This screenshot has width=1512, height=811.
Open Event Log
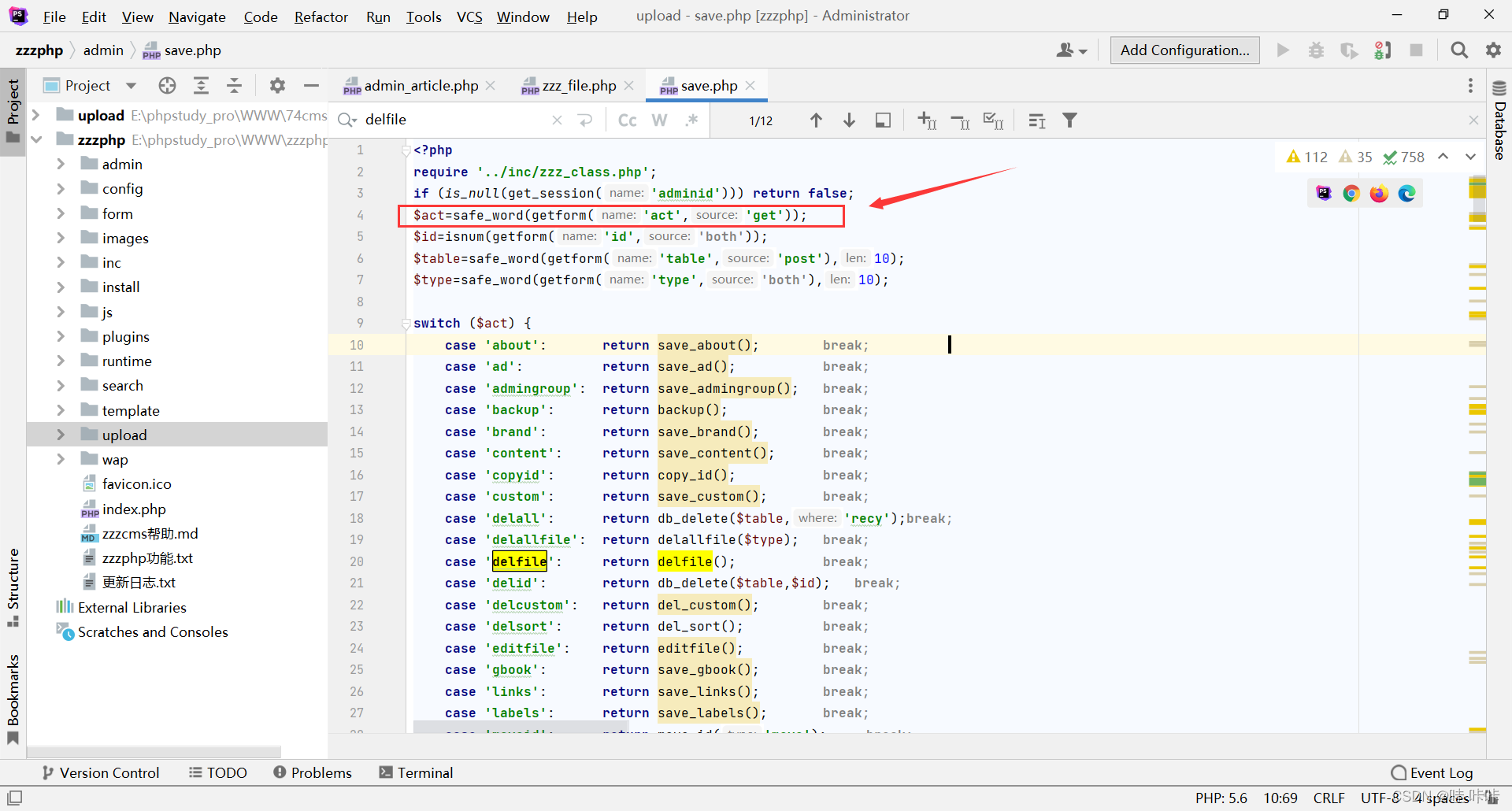[1432, 772]
